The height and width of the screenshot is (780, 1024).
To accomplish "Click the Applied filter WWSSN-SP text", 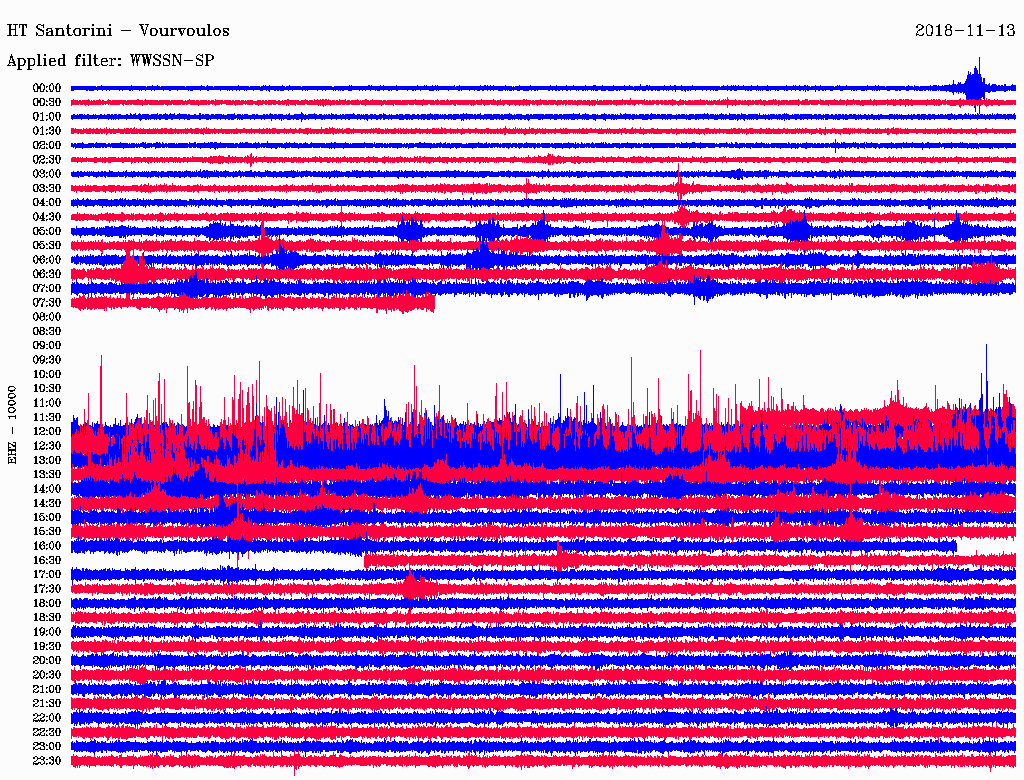I will click(110, 61).
